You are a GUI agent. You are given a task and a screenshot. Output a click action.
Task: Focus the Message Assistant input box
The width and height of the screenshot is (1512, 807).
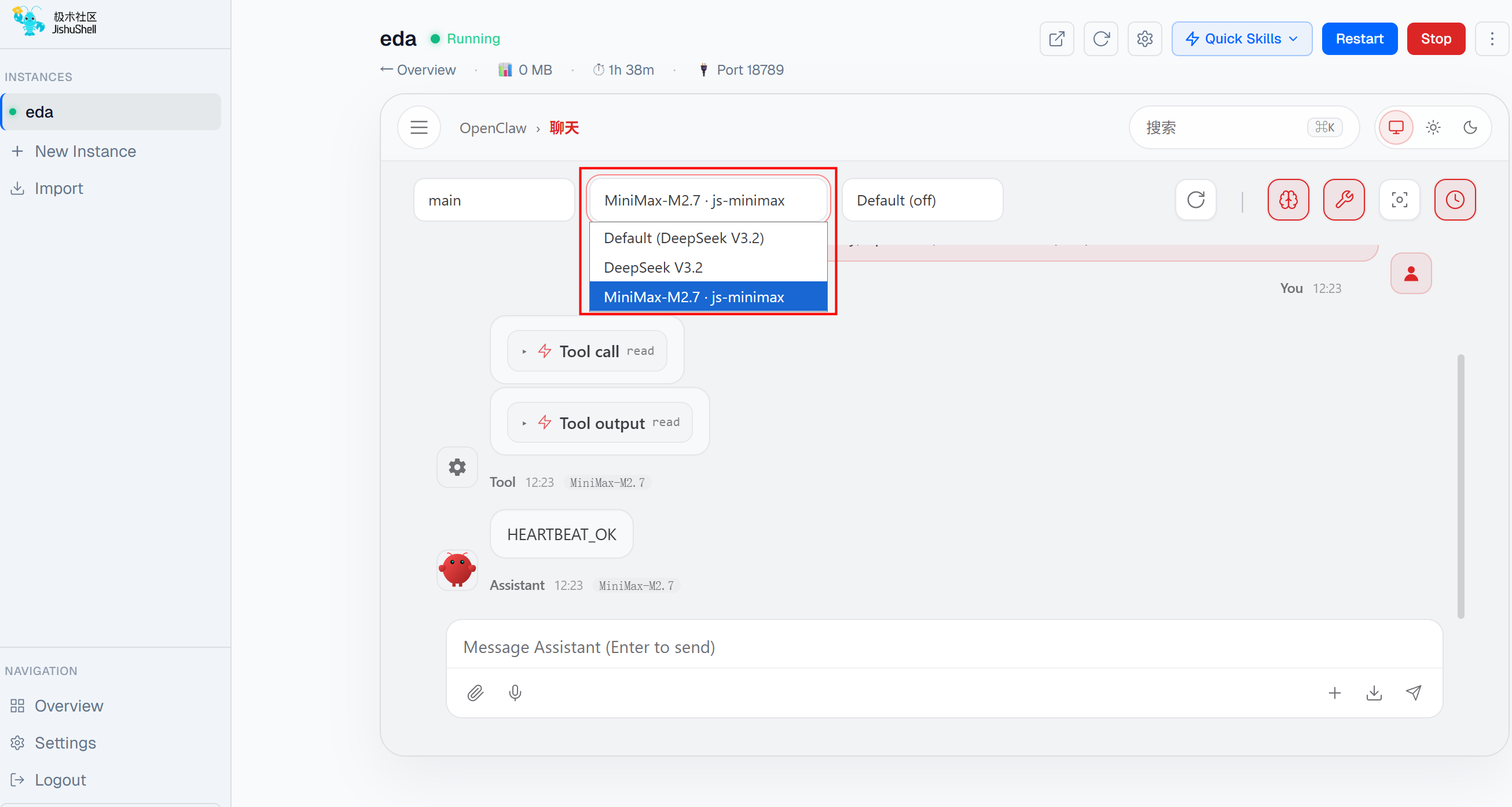pos(944,647)
